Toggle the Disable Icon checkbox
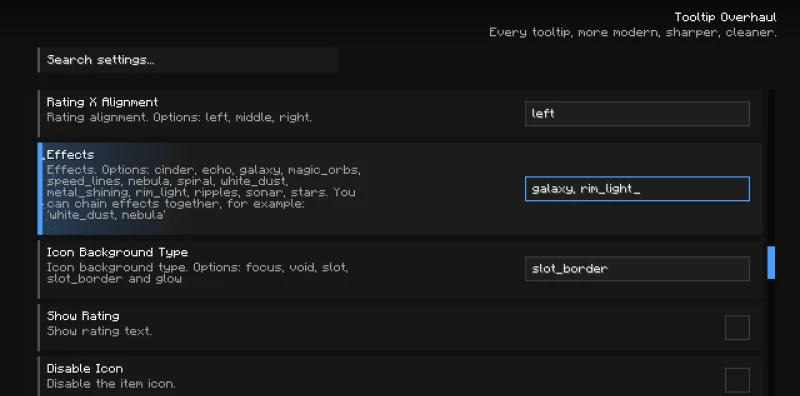800x396 pixels. 737,380
